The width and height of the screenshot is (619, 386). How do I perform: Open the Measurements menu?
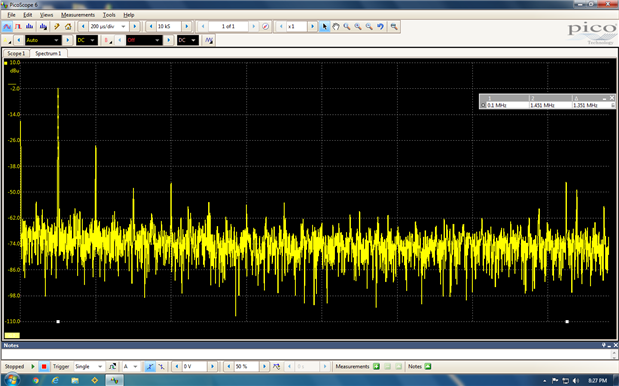click(78, 15)
